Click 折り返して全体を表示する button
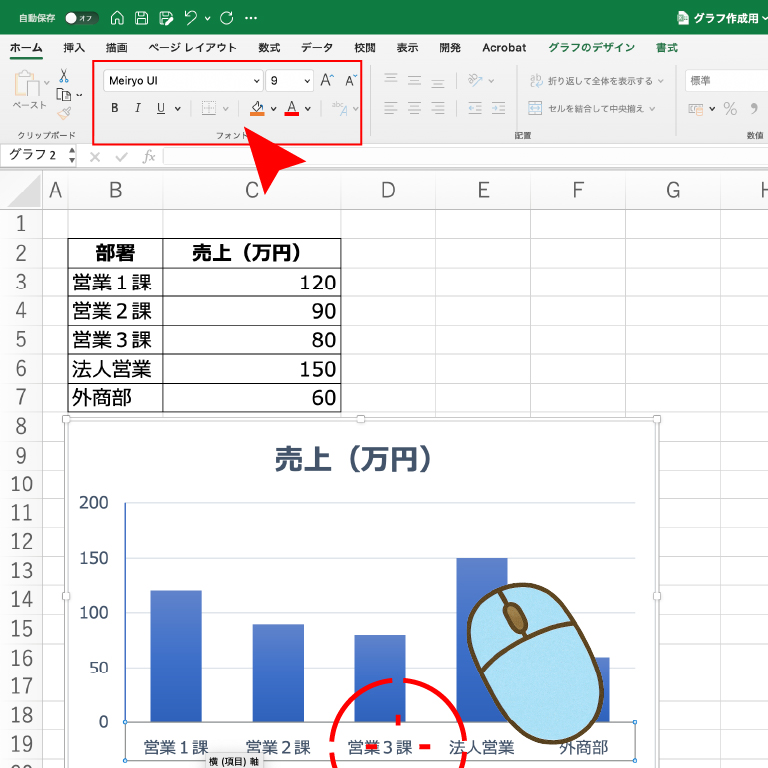Screen dimensions: 768x768 coord(591,80)
